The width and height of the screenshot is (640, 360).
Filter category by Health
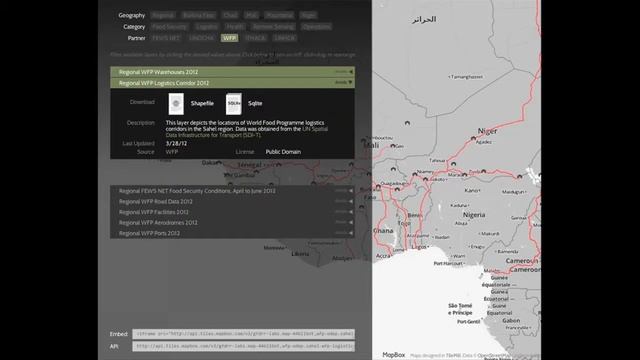(x=235, y=27)
